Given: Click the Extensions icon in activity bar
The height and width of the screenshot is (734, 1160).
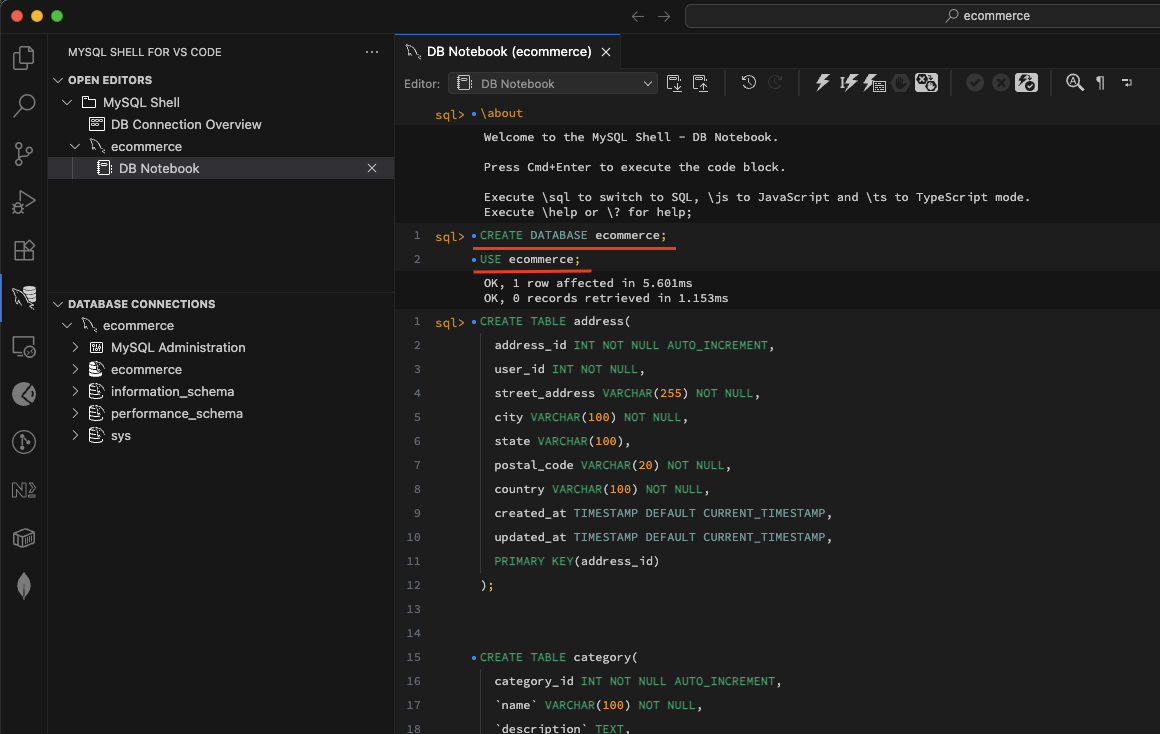Looking at the screenshot, I should click(x=24, y=250).
